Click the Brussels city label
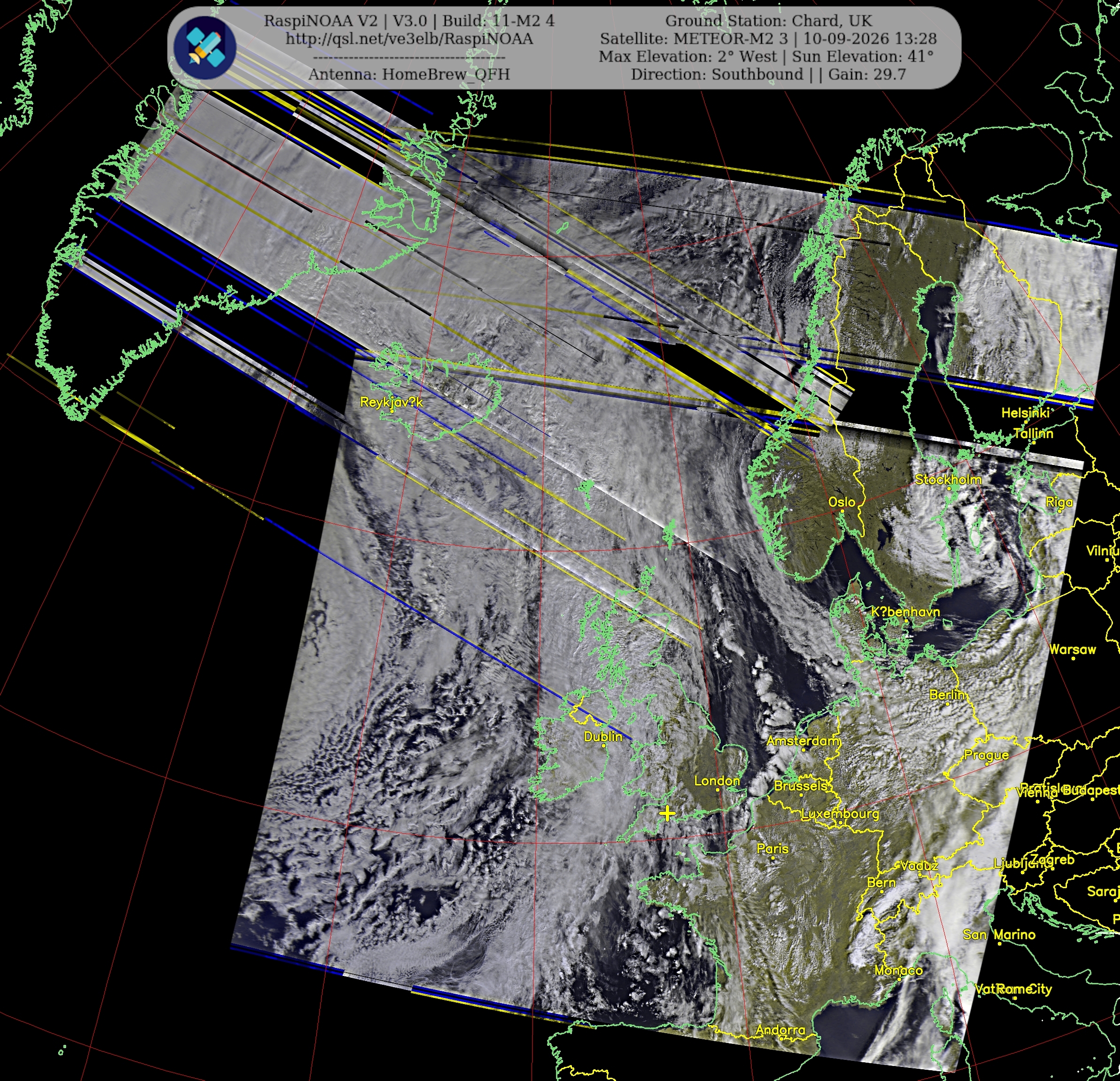This screenshot has width=1120, height=1081. coord(800,785)
